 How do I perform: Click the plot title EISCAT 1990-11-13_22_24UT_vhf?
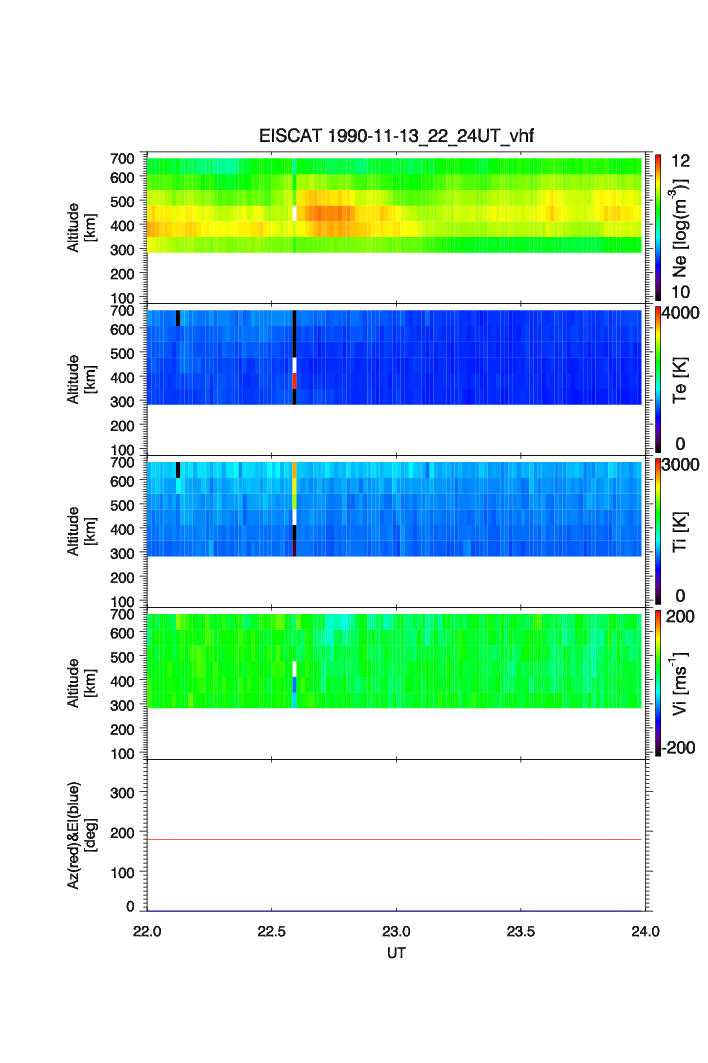click(396, 136)
